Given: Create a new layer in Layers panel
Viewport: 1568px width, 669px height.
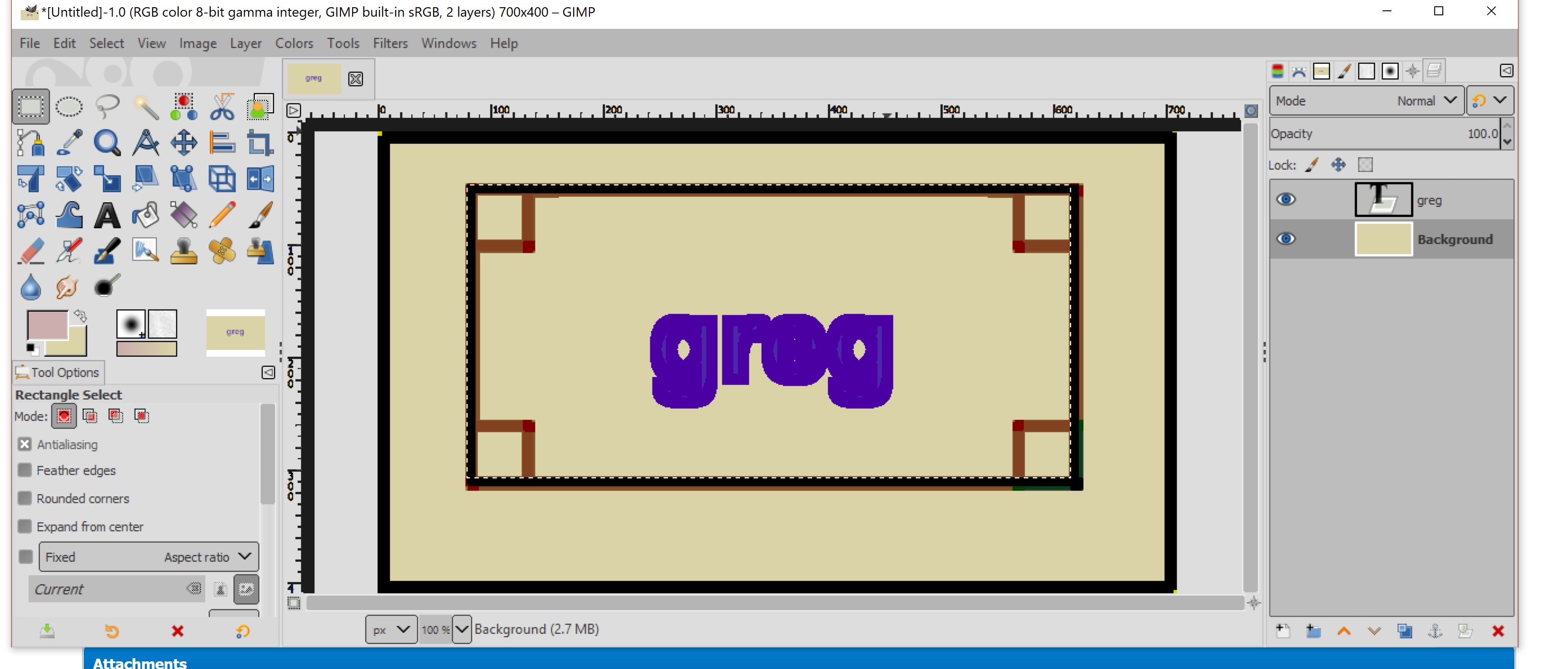Looking at the screenshot, I should (1283, 631).
